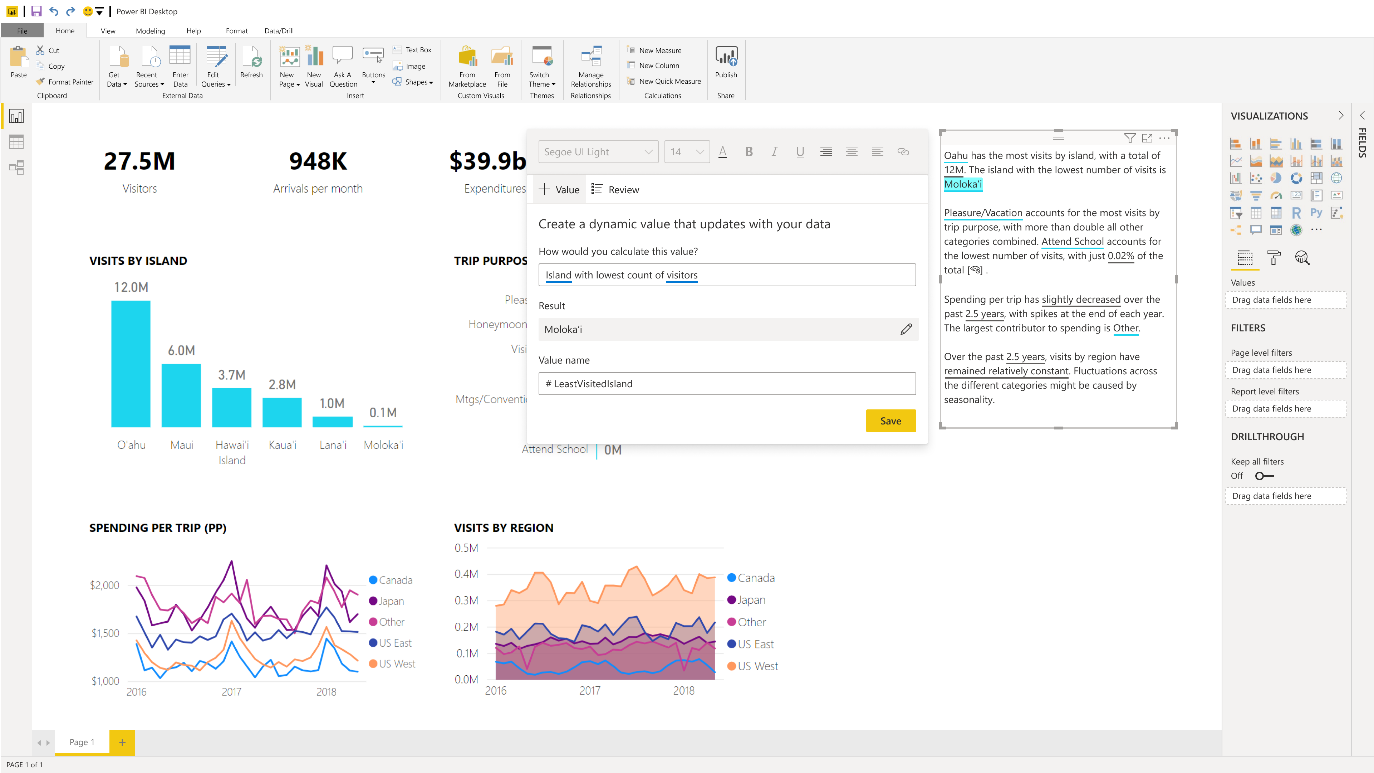Open the Analytics magnifier pane icon
Viewport: 1374px width, 773px height.
tap(1302, 258)
